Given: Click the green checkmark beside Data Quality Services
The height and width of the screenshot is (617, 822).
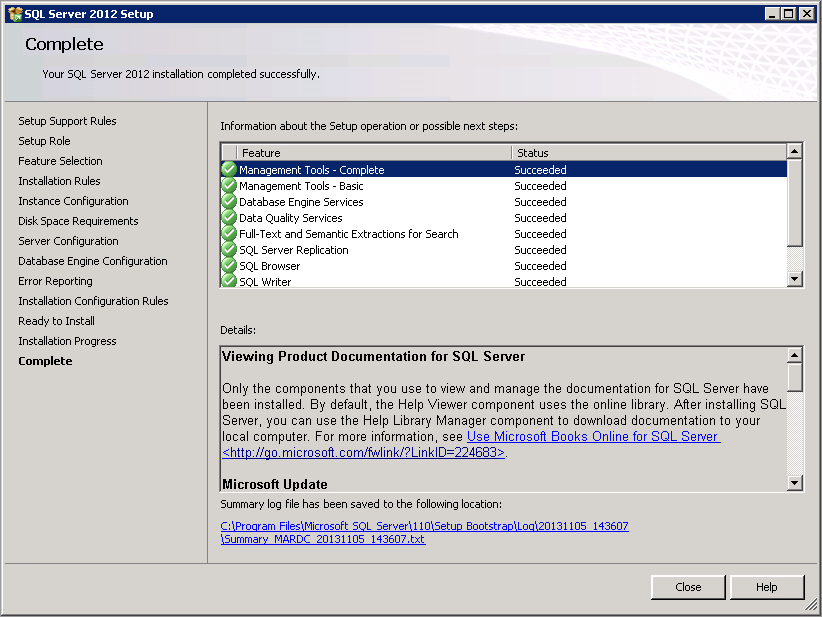Looking at the screenshot, I should point(229,218).
